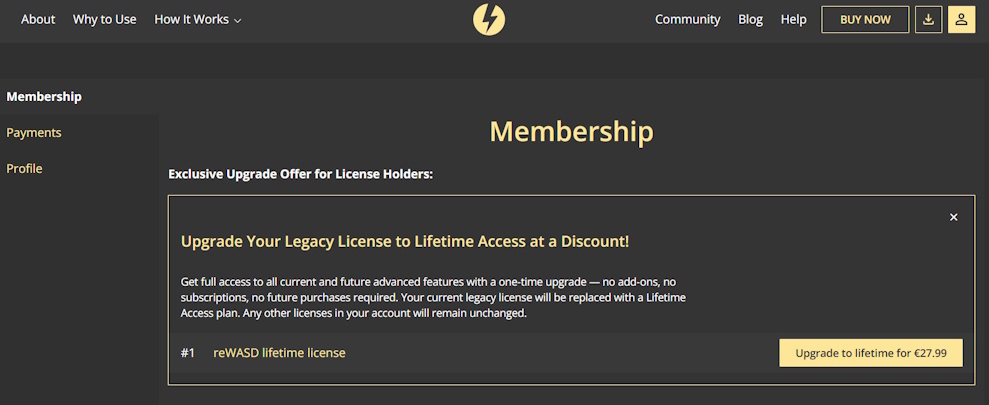Image resolution: width=989 pixels, height=405 pixels.
Task: Open the user account icon
Action: [961, 20]
